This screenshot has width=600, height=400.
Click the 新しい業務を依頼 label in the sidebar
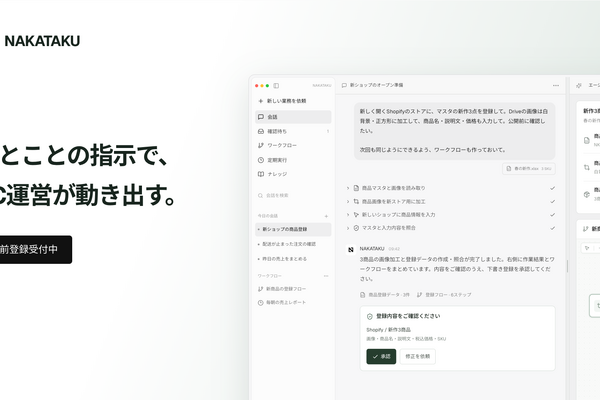click(286, 101)
